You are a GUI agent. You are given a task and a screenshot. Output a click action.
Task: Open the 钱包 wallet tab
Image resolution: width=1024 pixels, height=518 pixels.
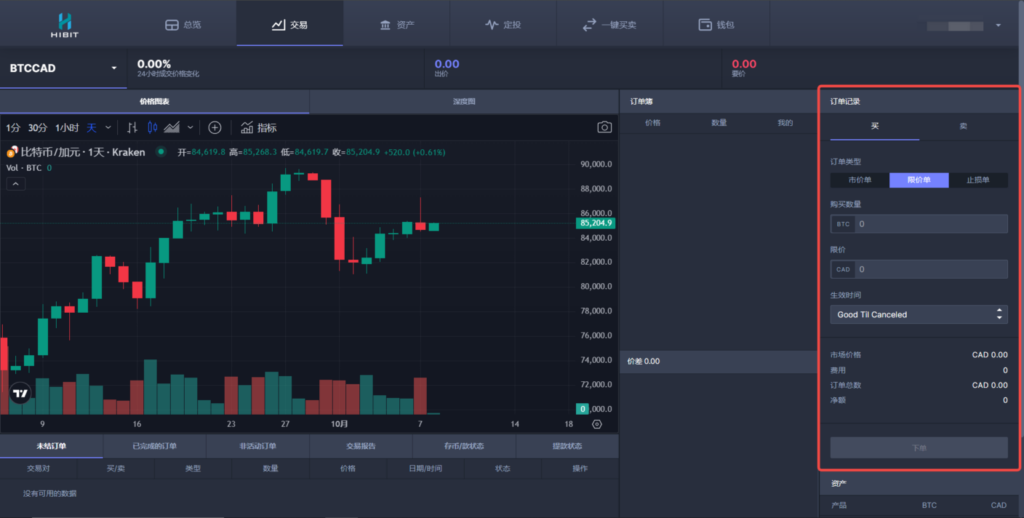718,24
